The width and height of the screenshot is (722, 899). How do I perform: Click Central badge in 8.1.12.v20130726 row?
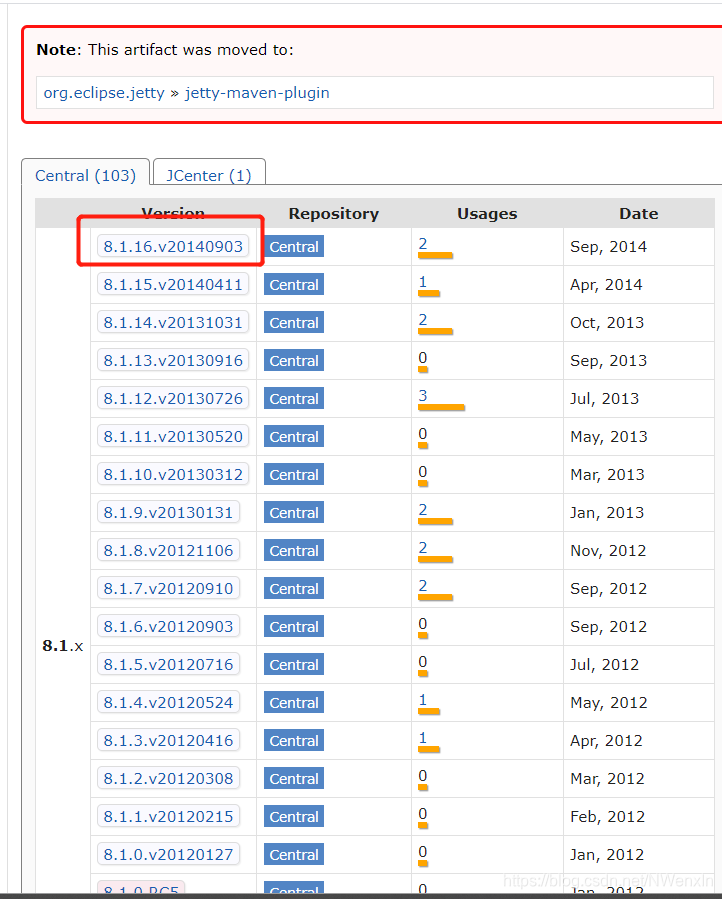pyautogui.click(x=294, y=398)
